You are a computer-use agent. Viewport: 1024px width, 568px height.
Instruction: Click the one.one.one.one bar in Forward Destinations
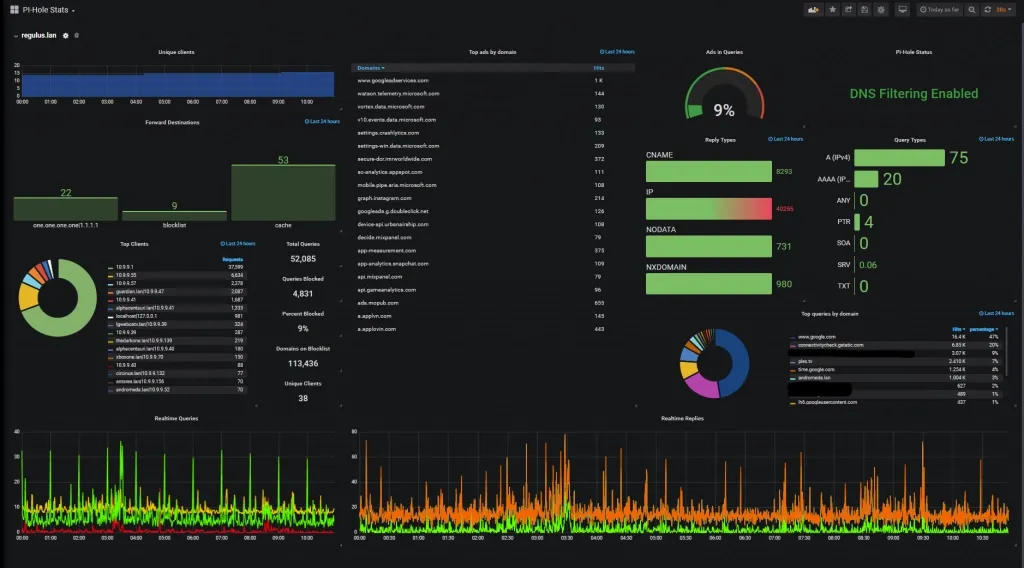(65, 209)
